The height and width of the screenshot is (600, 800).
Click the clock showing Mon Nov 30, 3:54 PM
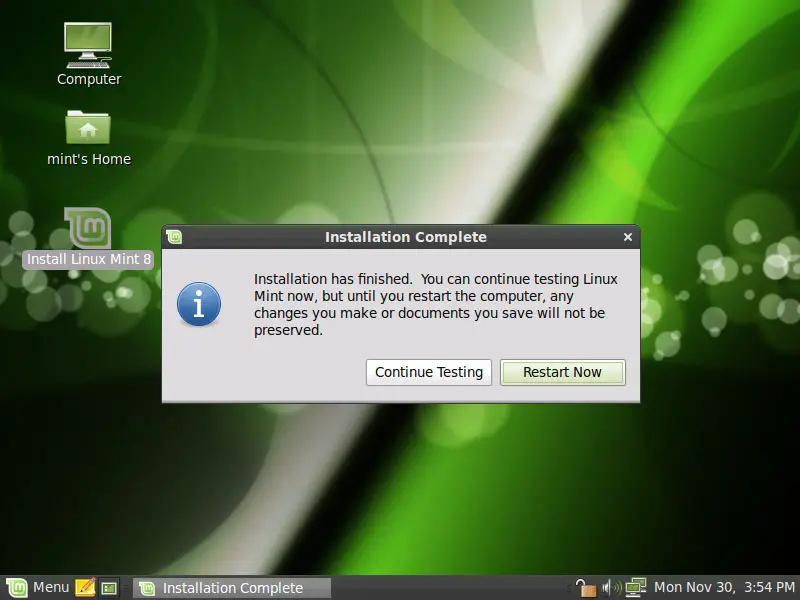click(724, 588)
